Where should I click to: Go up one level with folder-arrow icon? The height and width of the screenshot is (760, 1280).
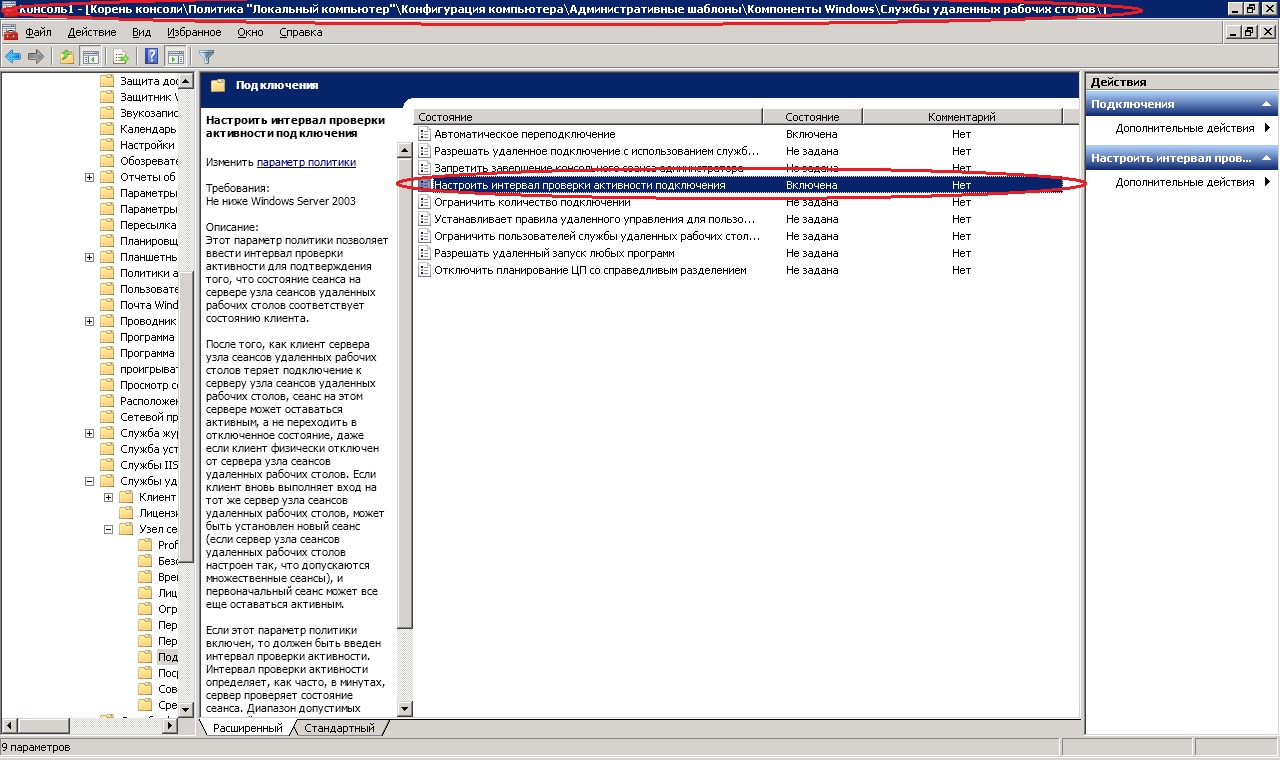pos(67,57)
